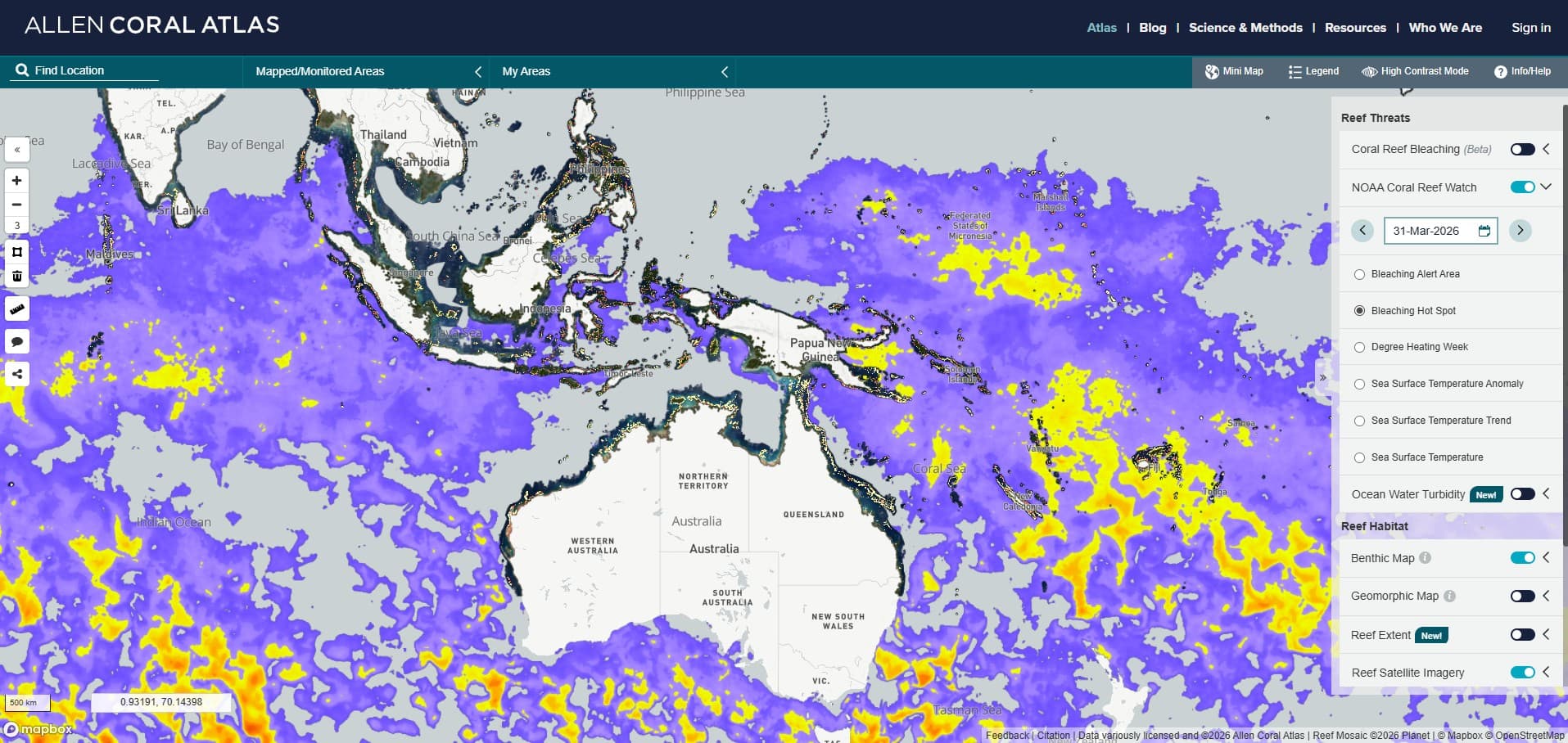Image resolution: width=1568 pixels, height=743 pixels.
Task: Expand the Geomorphic Map options
Action: click(x=1546, y=596)
